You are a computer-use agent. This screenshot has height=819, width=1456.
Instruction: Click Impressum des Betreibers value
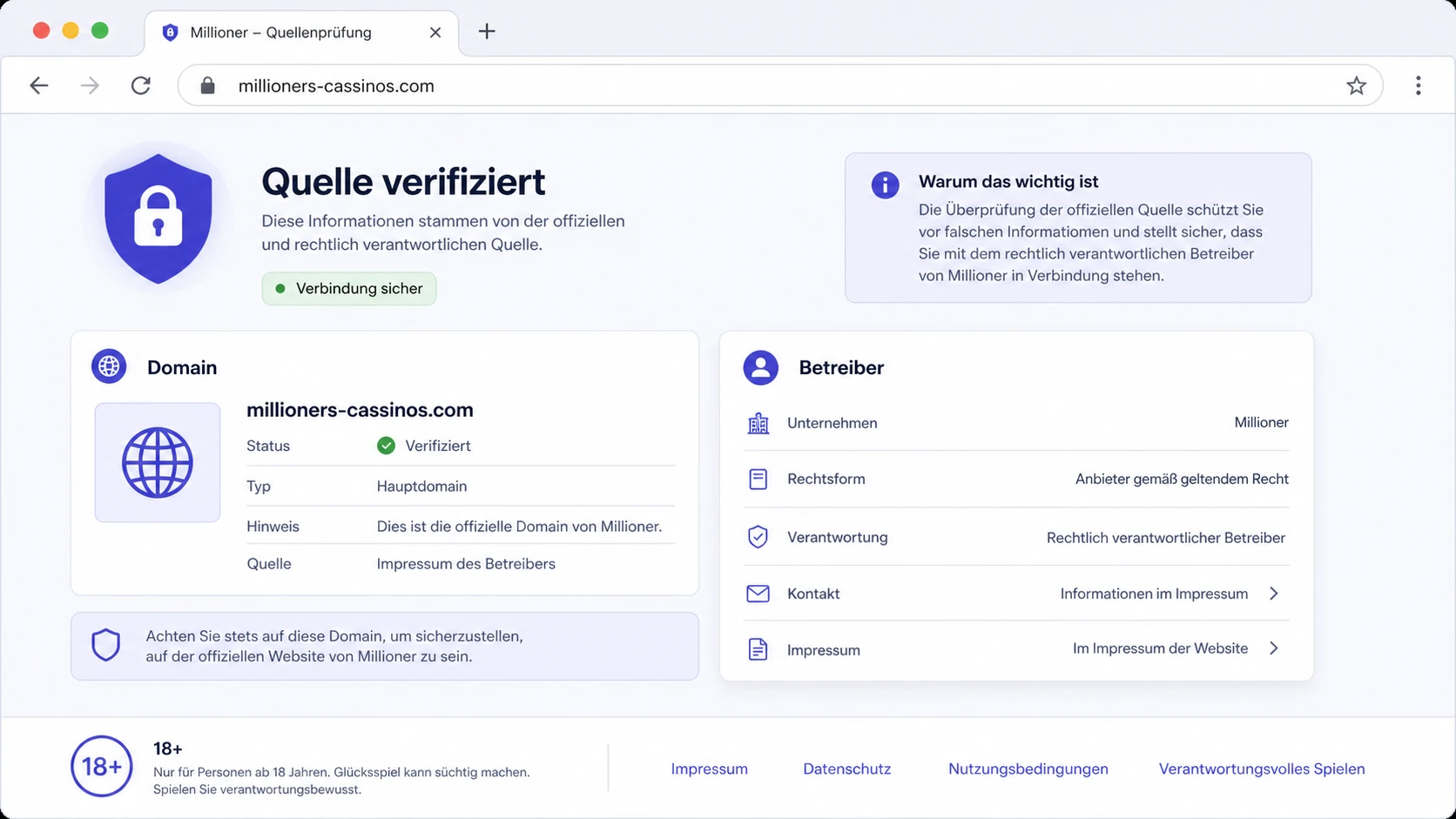click(x=466, y=564)
